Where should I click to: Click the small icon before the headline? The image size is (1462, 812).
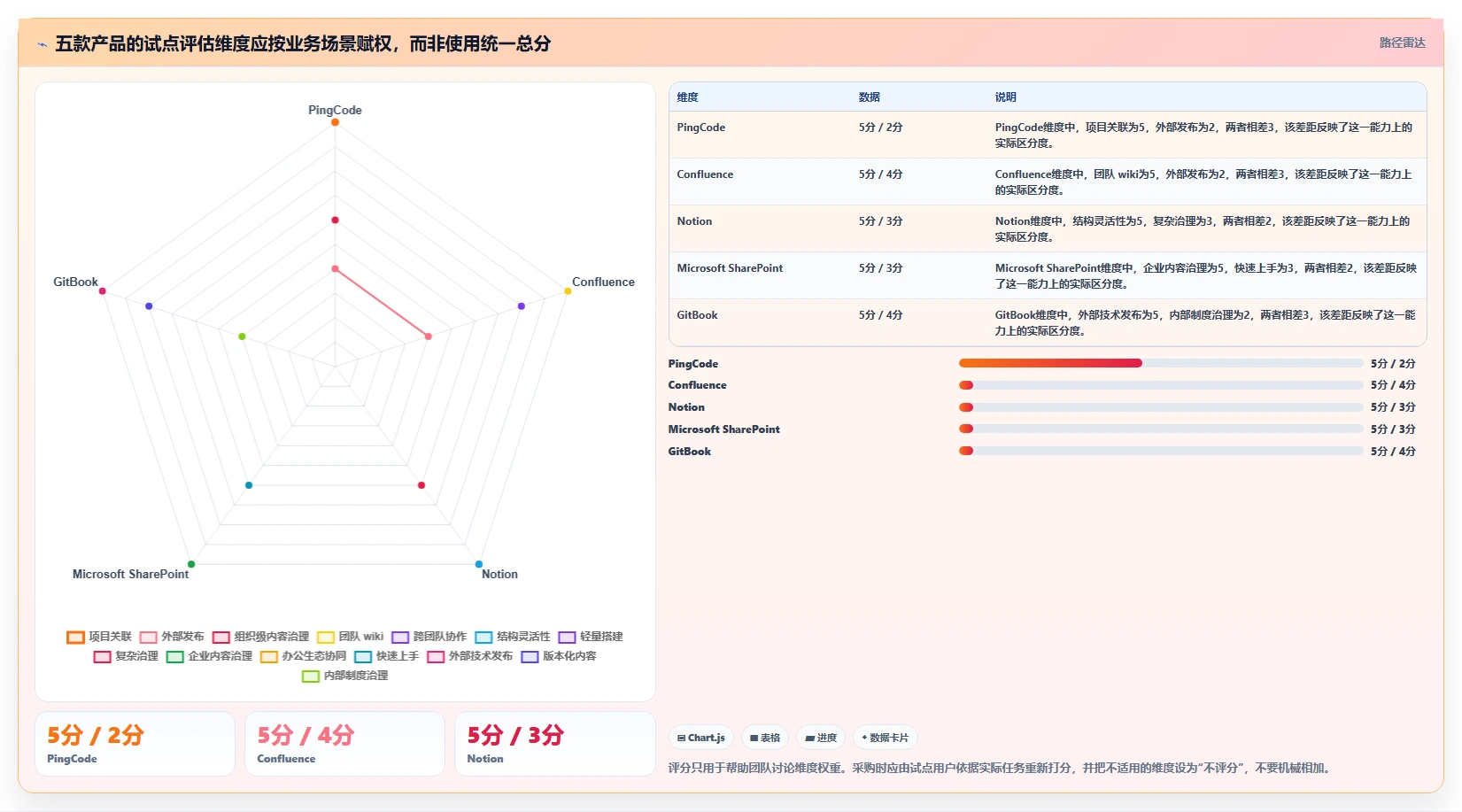[42, 44]
